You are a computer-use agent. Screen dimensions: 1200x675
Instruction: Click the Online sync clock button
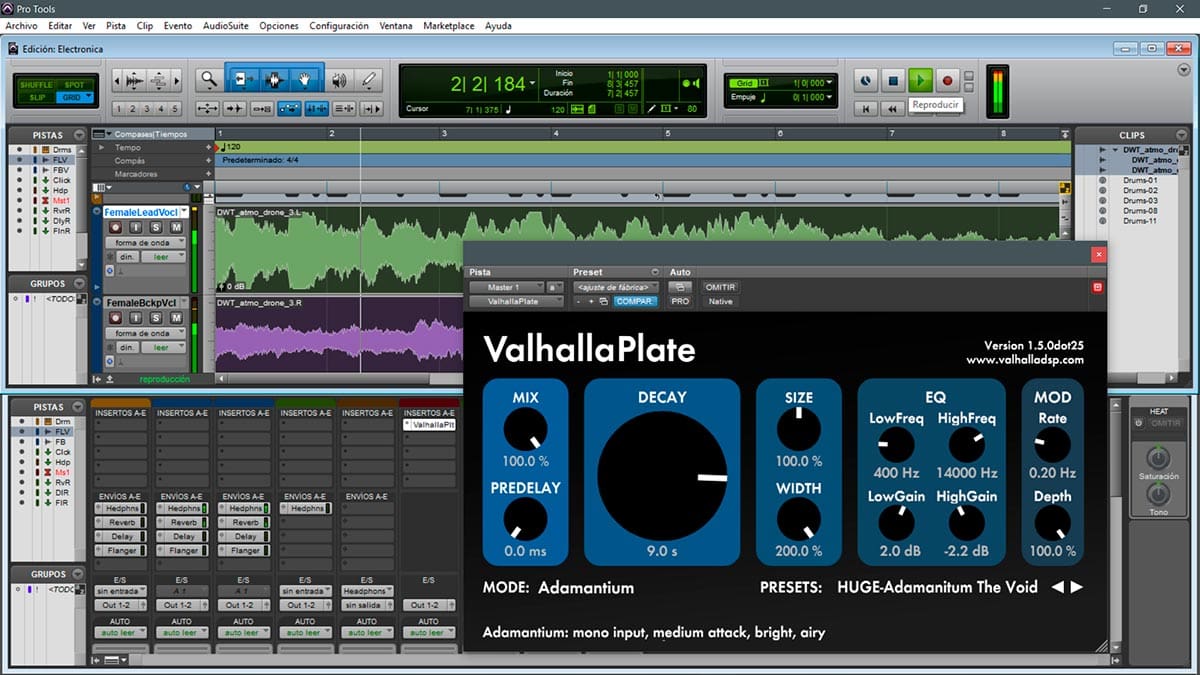(867, 80)
